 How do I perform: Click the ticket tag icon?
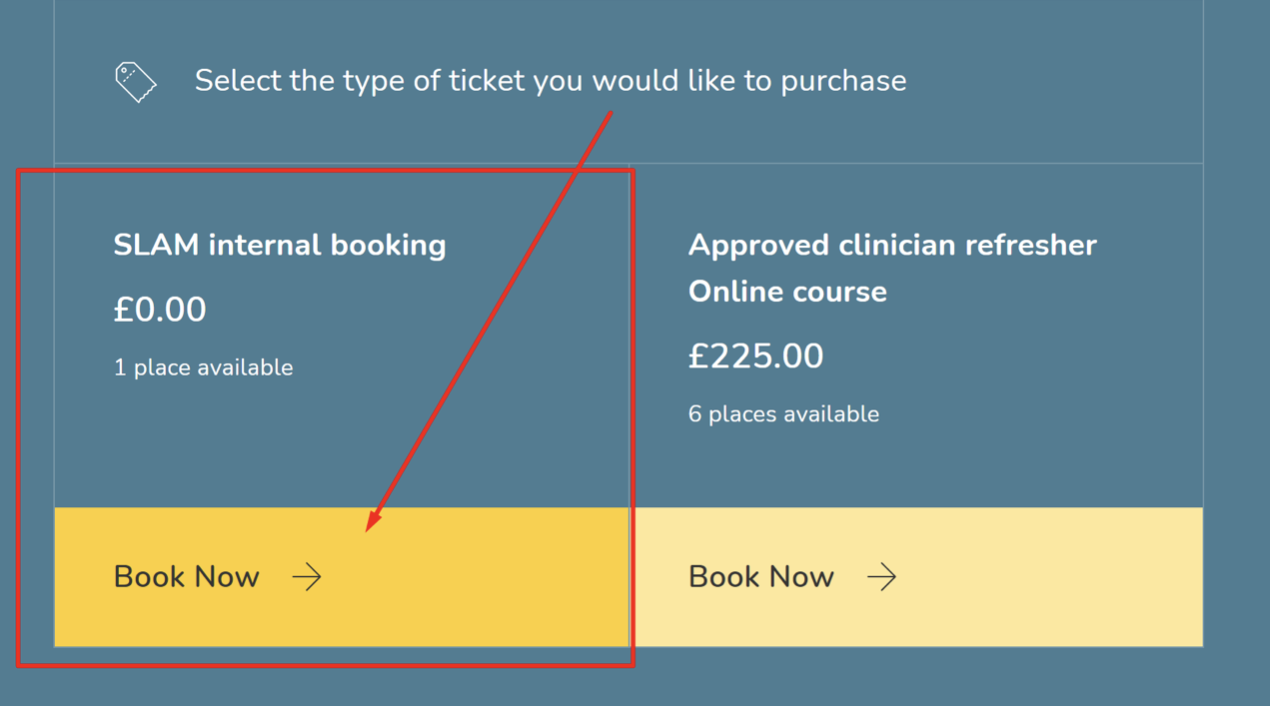pos(136,81)
